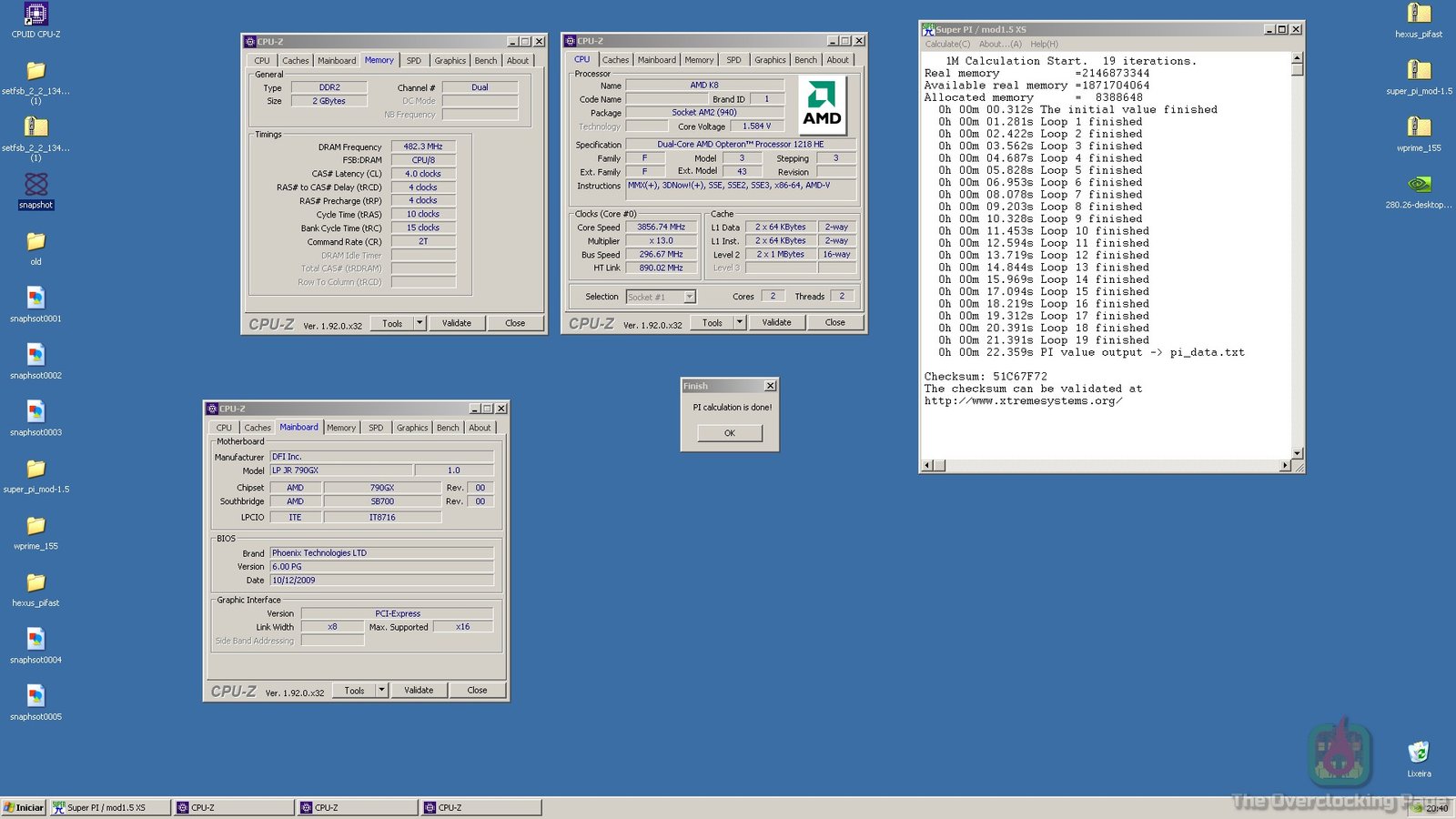This screenshot has height=819, width=1456.
Task: Open the Calculate(C) menu in Super PI
Action: click(x=946, y=44)
